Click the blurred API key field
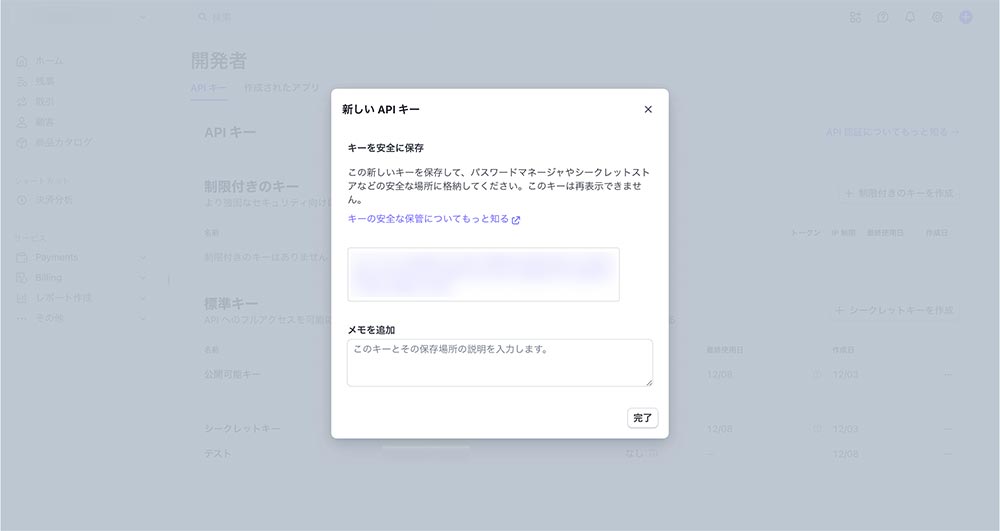 click(483, 274)
